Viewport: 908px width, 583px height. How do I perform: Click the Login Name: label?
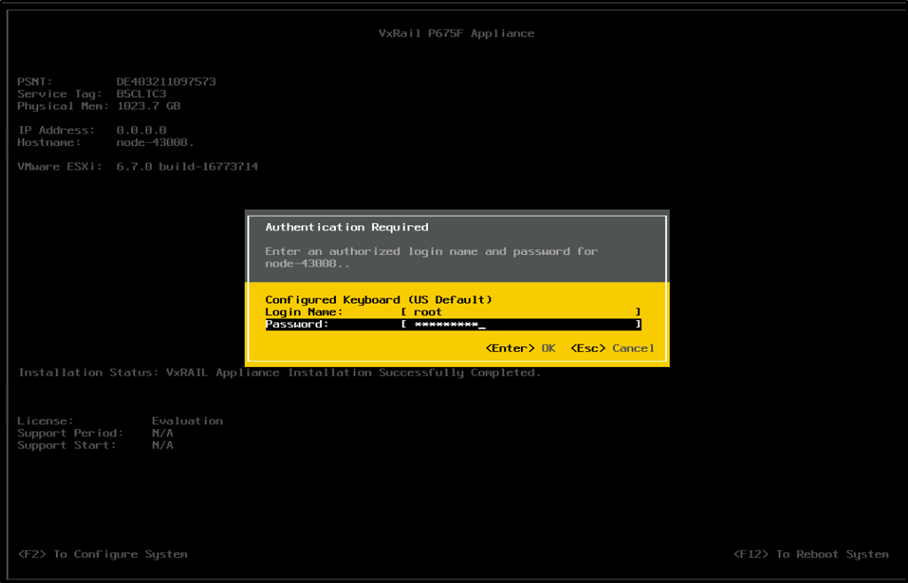(x=304, y=312)
